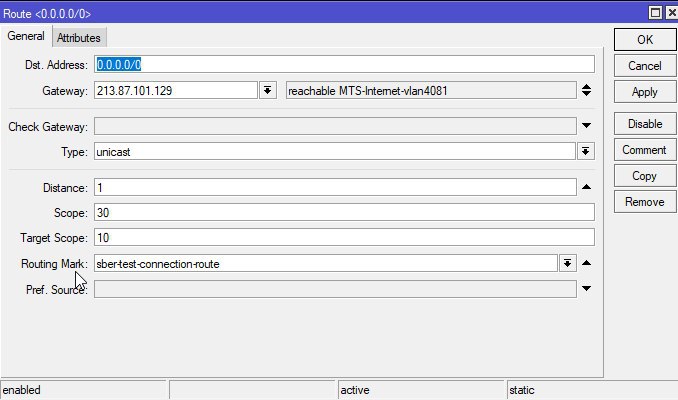Add or remove gateway using up-down arrows
Image resolution: width=678 pixels, height=400 pixels.
pos(586,90)
